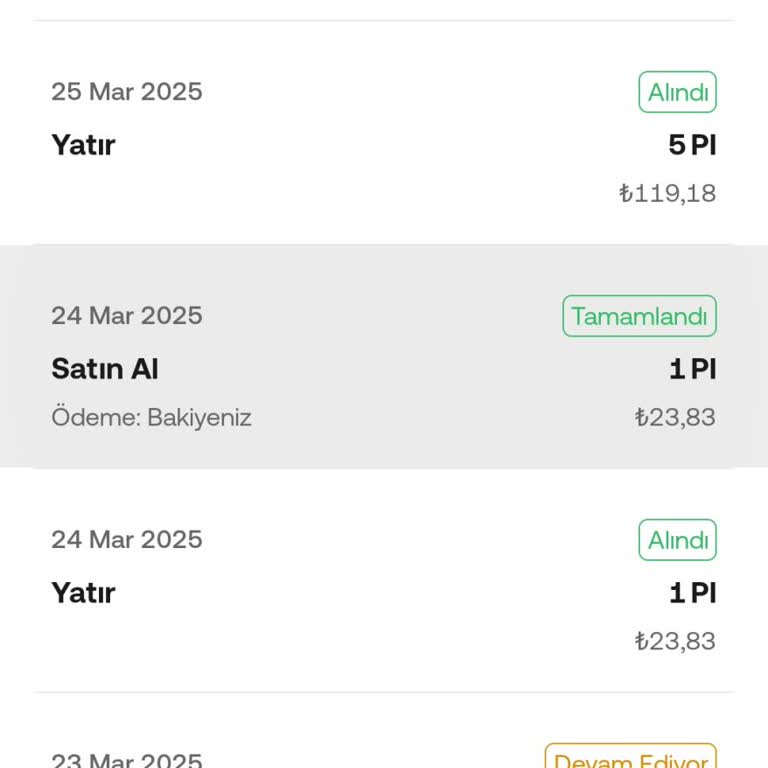Select the 5 PI amount
The width and height of the screenshot is (768, 768).
[692, 145]
